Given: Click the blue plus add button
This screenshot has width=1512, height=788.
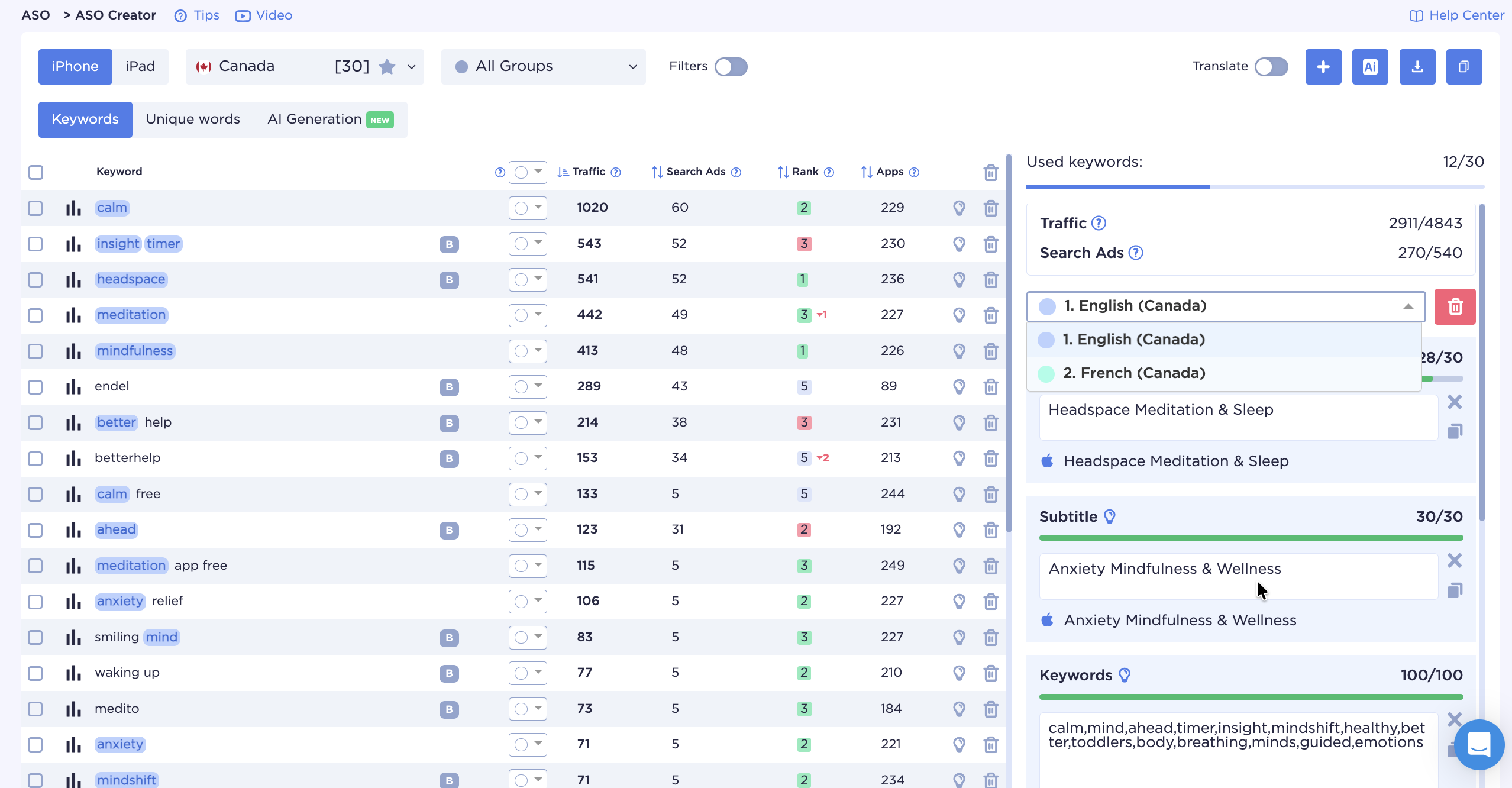Looking at the screenshot, I should (x=1323, y=67).
